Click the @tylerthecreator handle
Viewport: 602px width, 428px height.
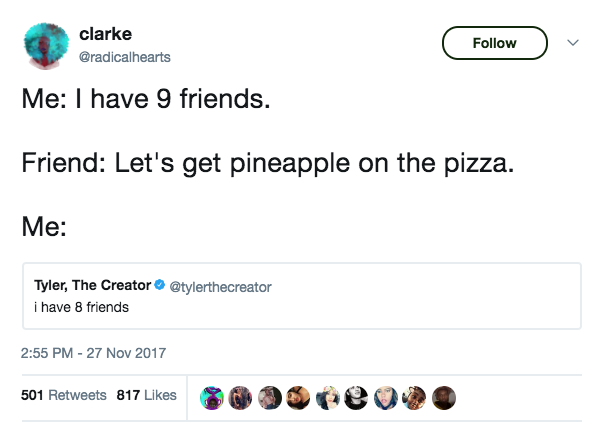pyautogui.click(x=221, y=287)
